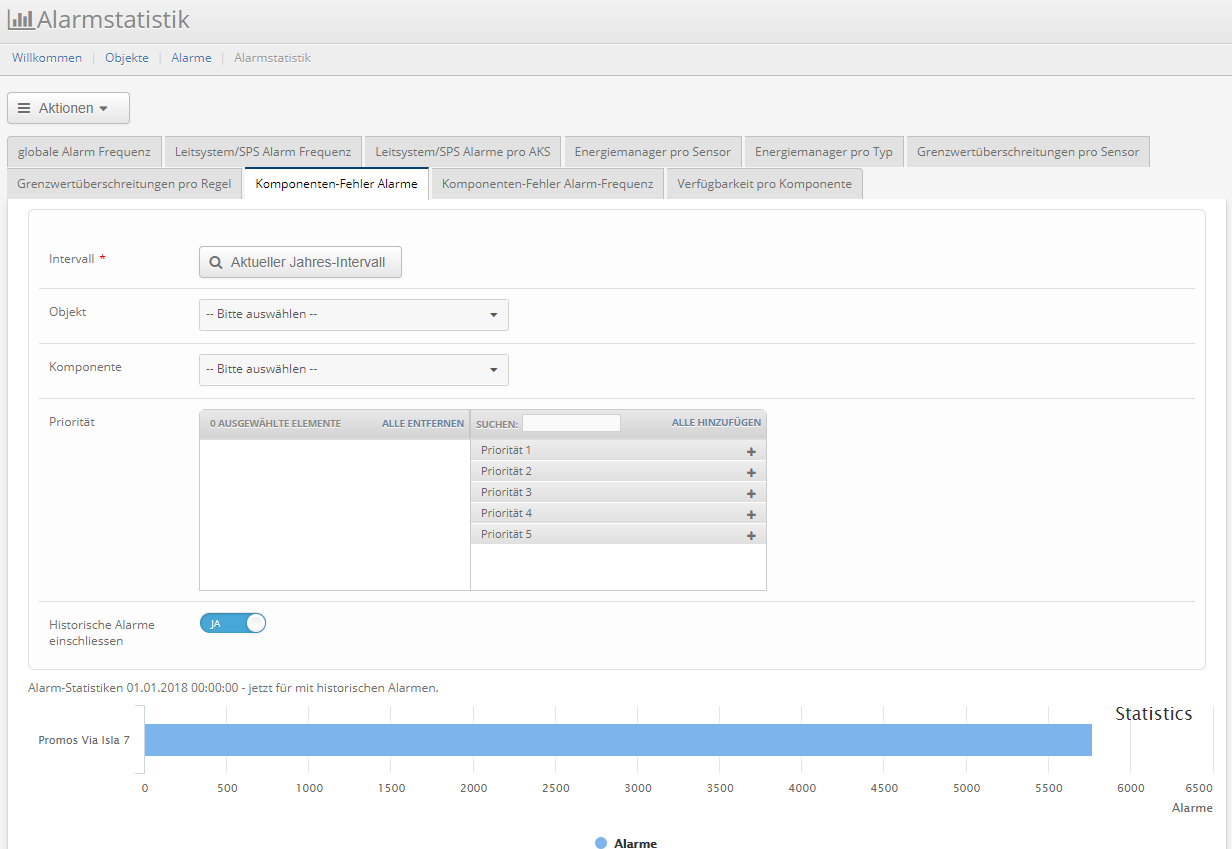Click the plus icon beside Priorität 3
1232x849 pixels.
click(751, 493)
